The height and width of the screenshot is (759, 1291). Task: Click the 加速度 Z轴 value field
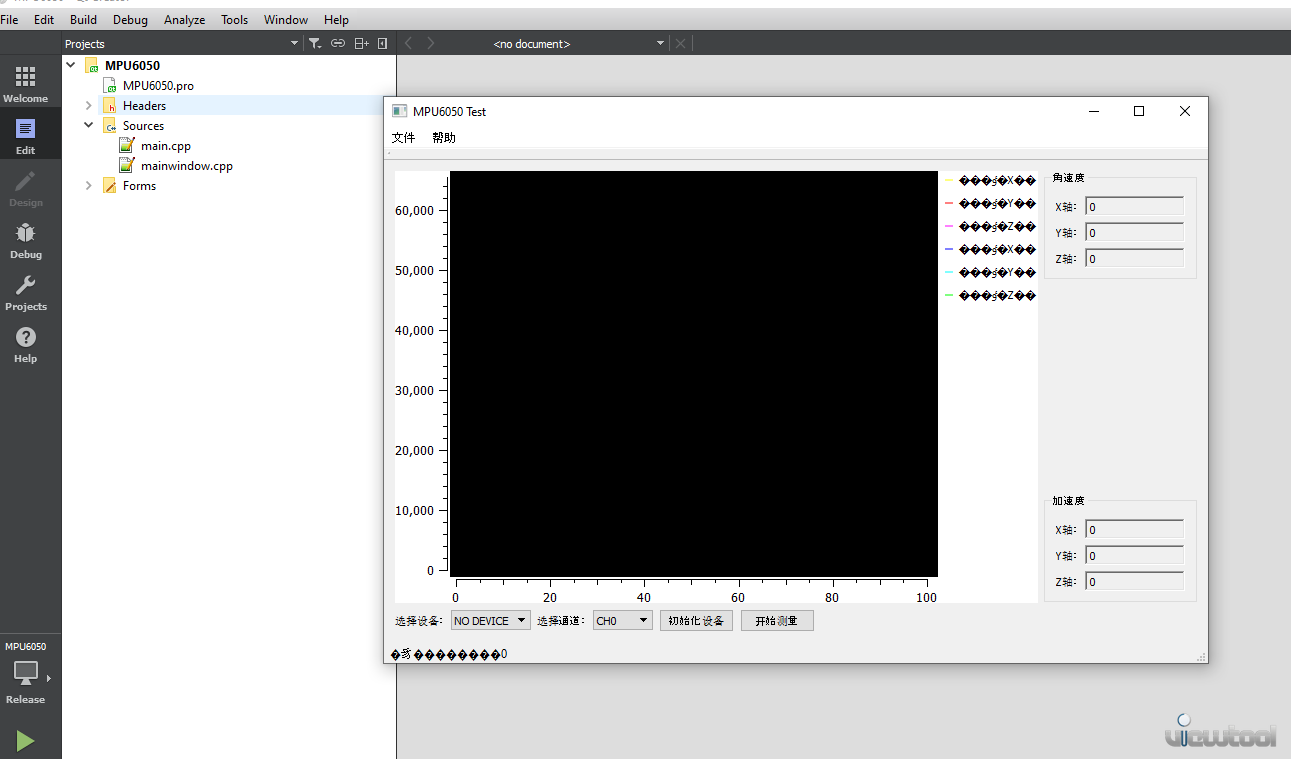[x=1134, y=581]
